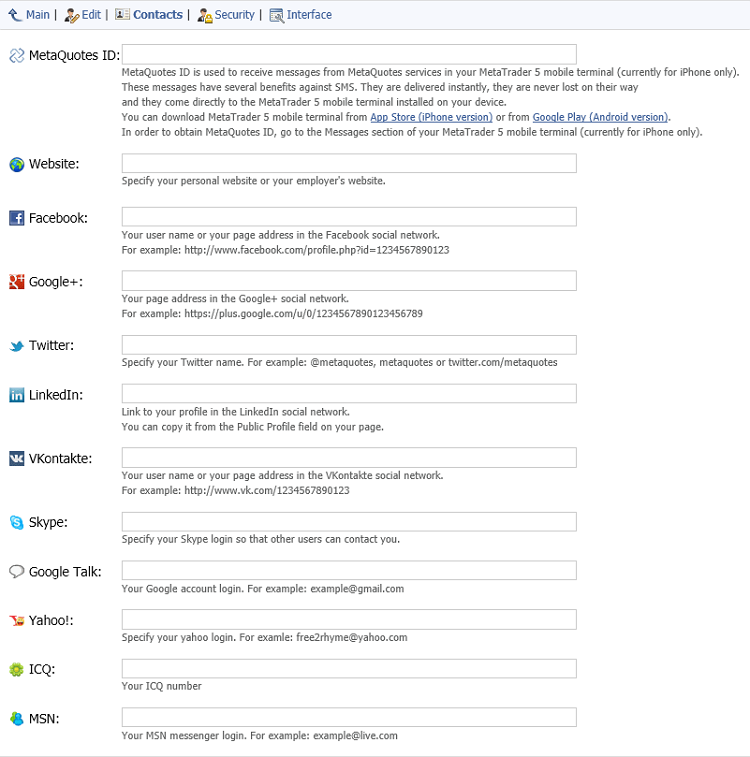750x757 pixels.
Task: Click the MSN messenger icon
Action: (16, 719)
